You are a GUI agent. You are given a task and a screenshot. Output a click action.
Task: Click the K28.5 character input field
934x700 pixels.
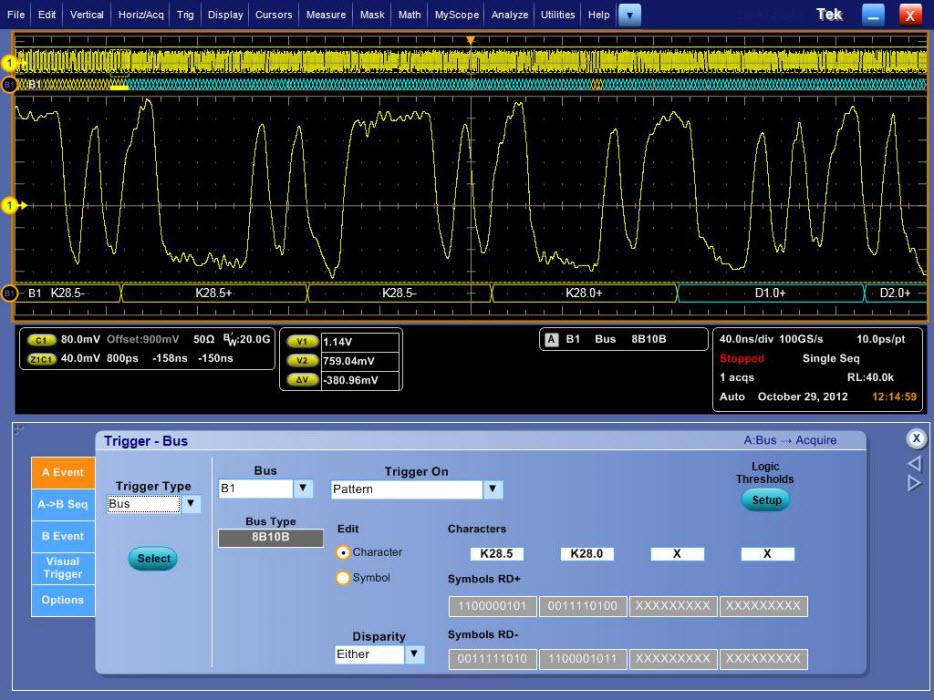tap(497, 553)
